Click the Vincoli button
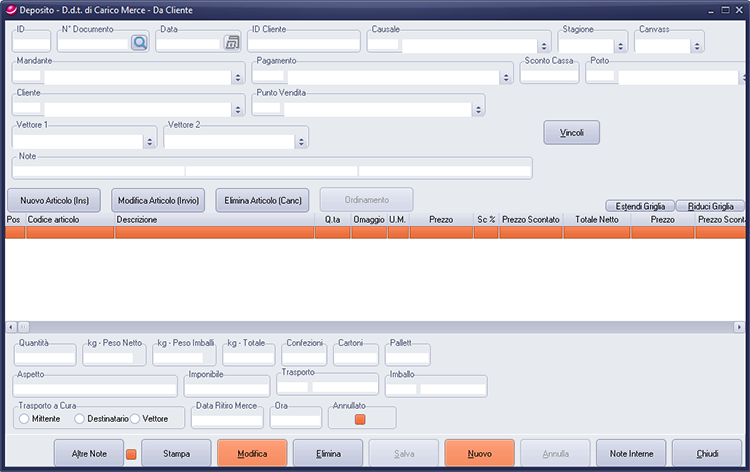The height and width of the screenshot is (472, 750). tap(571, 133)
